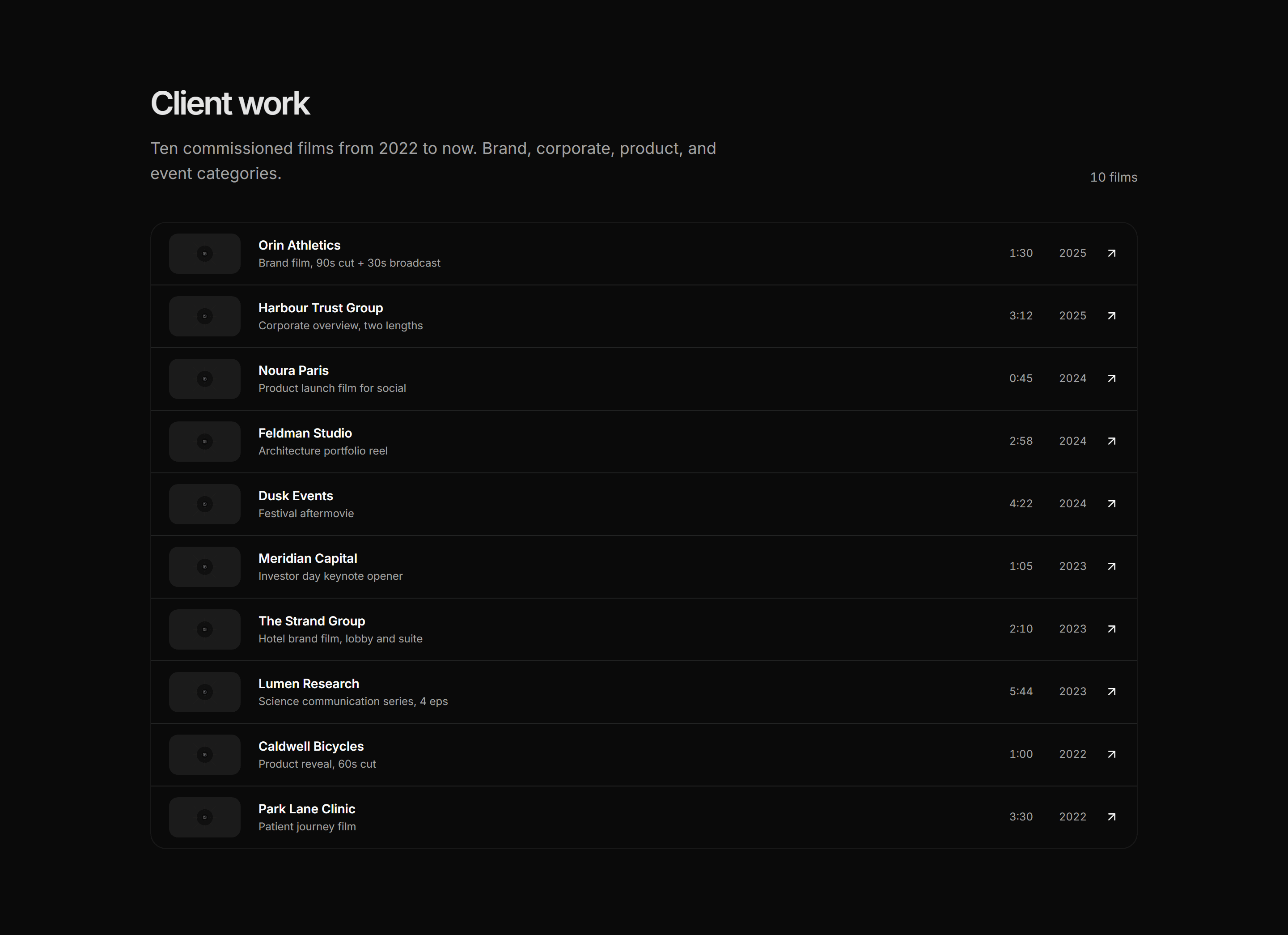Click the 1:00 duration value
The height and width of the screenshot is (935, 1288).
coord(1021,754)
